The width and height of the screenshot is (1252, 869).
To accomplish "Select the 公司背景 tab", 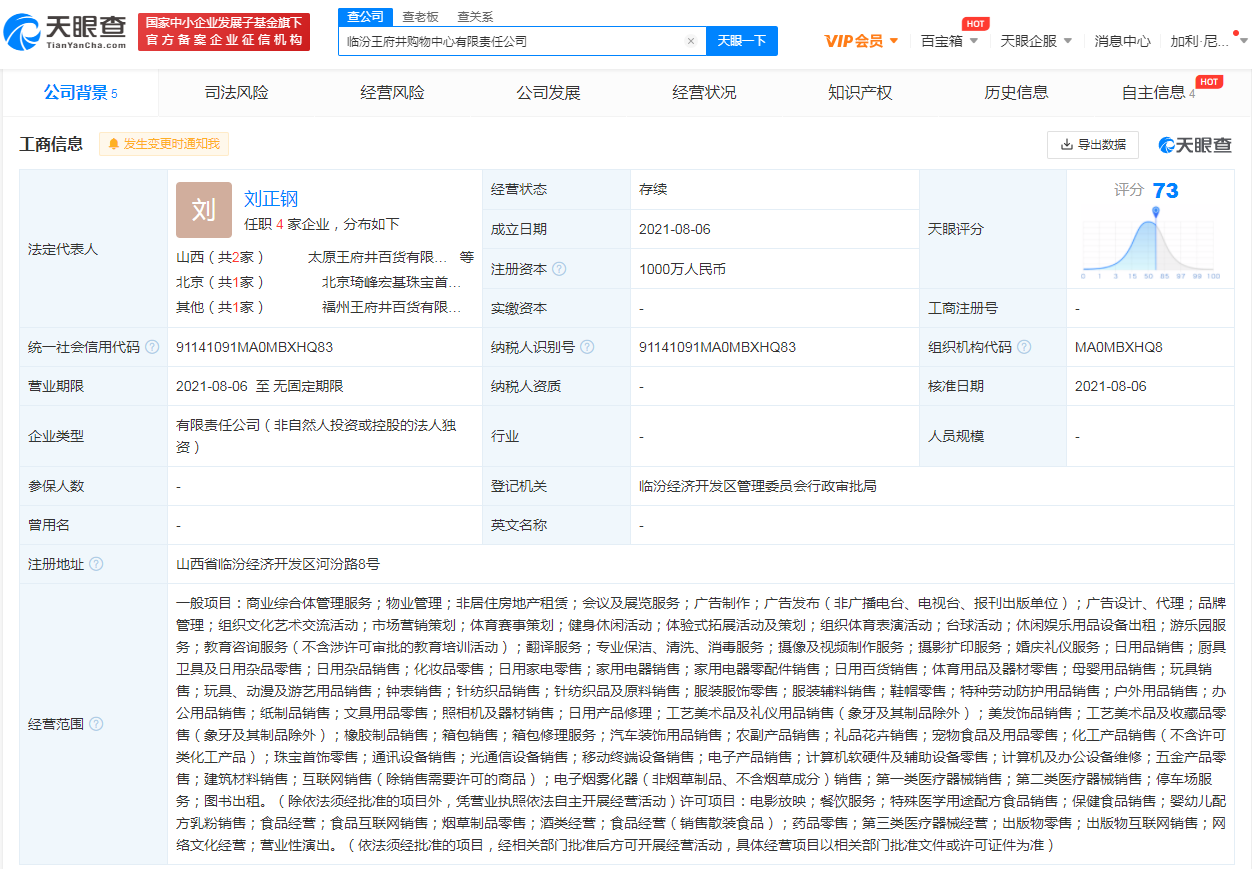I will [x=80, y=93].
